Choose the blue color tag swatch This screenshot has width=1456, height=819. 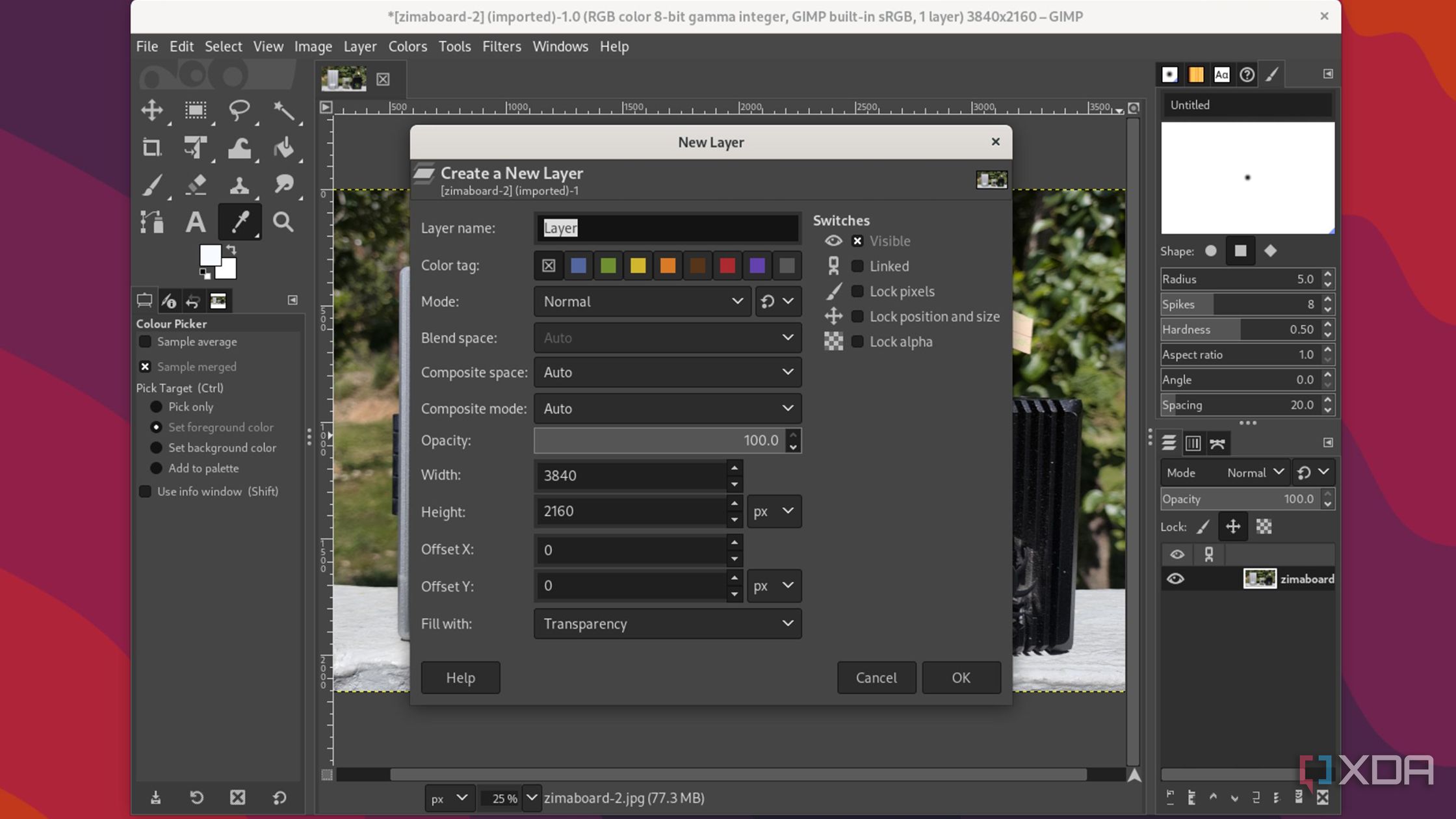tap(578, 266)
